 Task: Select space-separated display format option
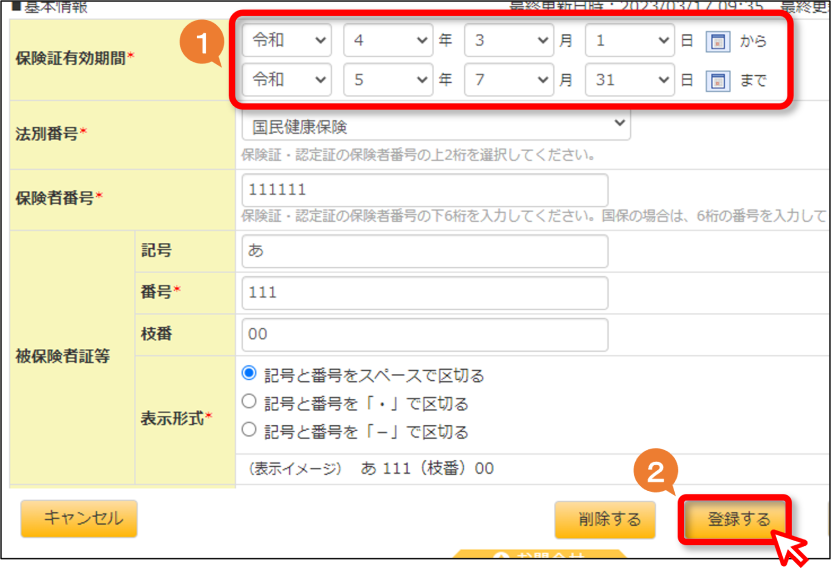click(x=249, y=373)
